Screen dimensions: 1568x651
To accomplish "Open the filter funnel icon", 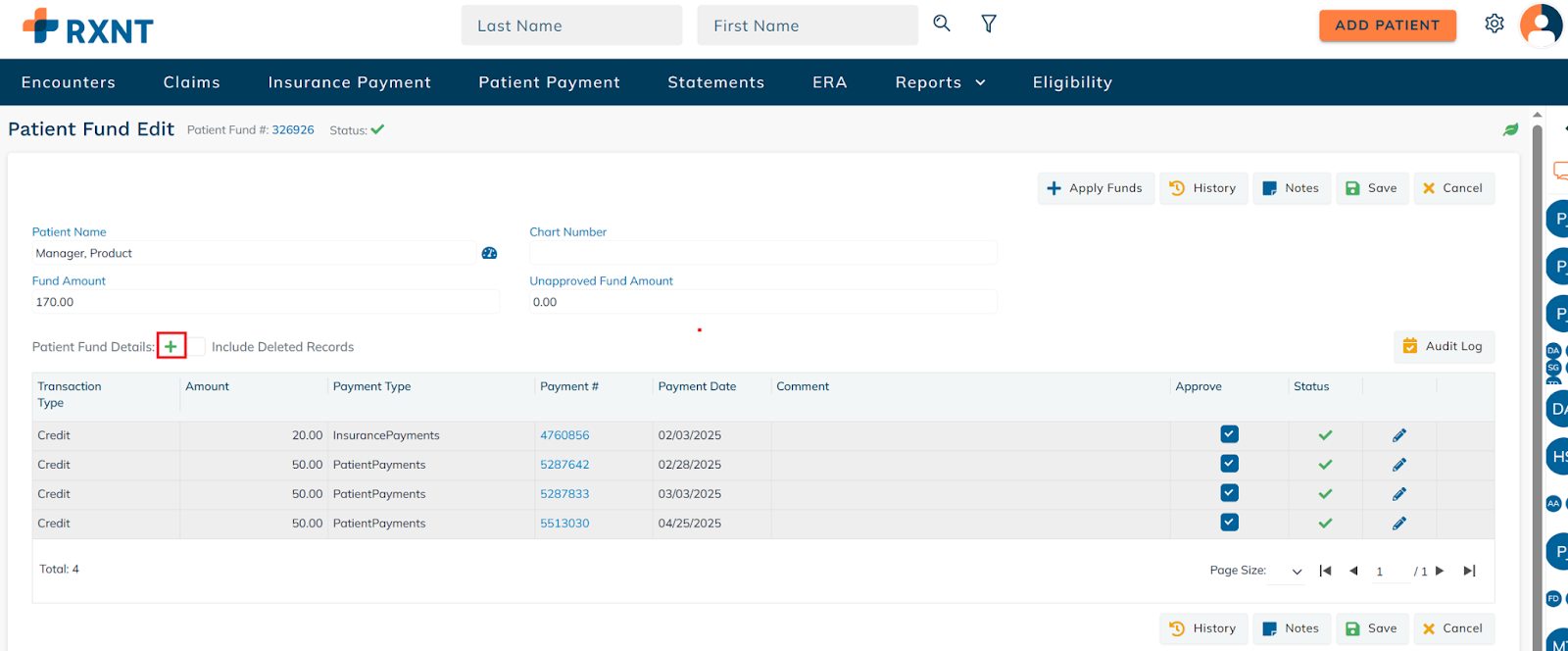I will click(989, 24).
